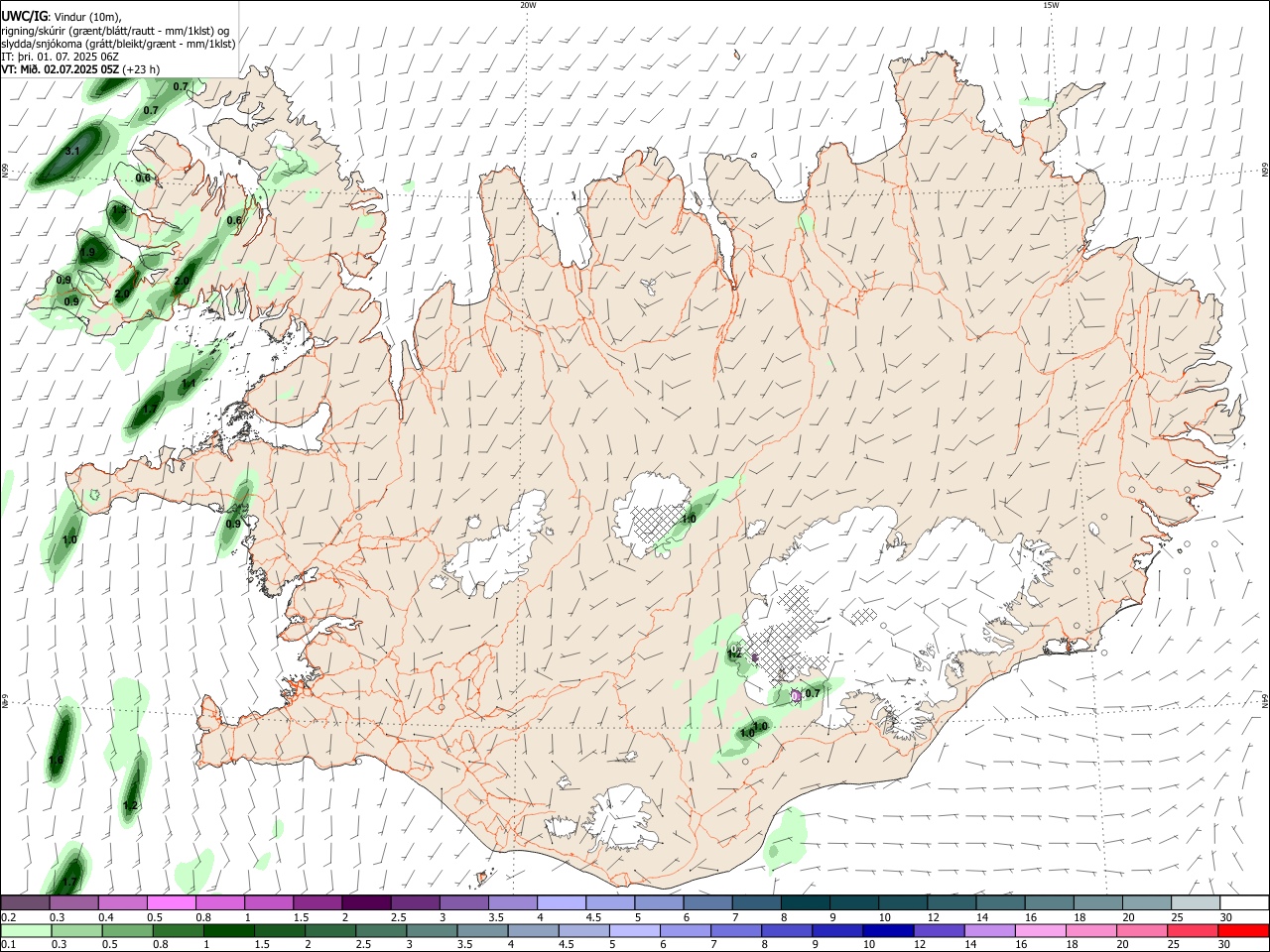Image resolution: width=1270 pixels, height=952 pixels.
Task: Select upper legend swatch between 14 and 16
Action: [1000, 902]
